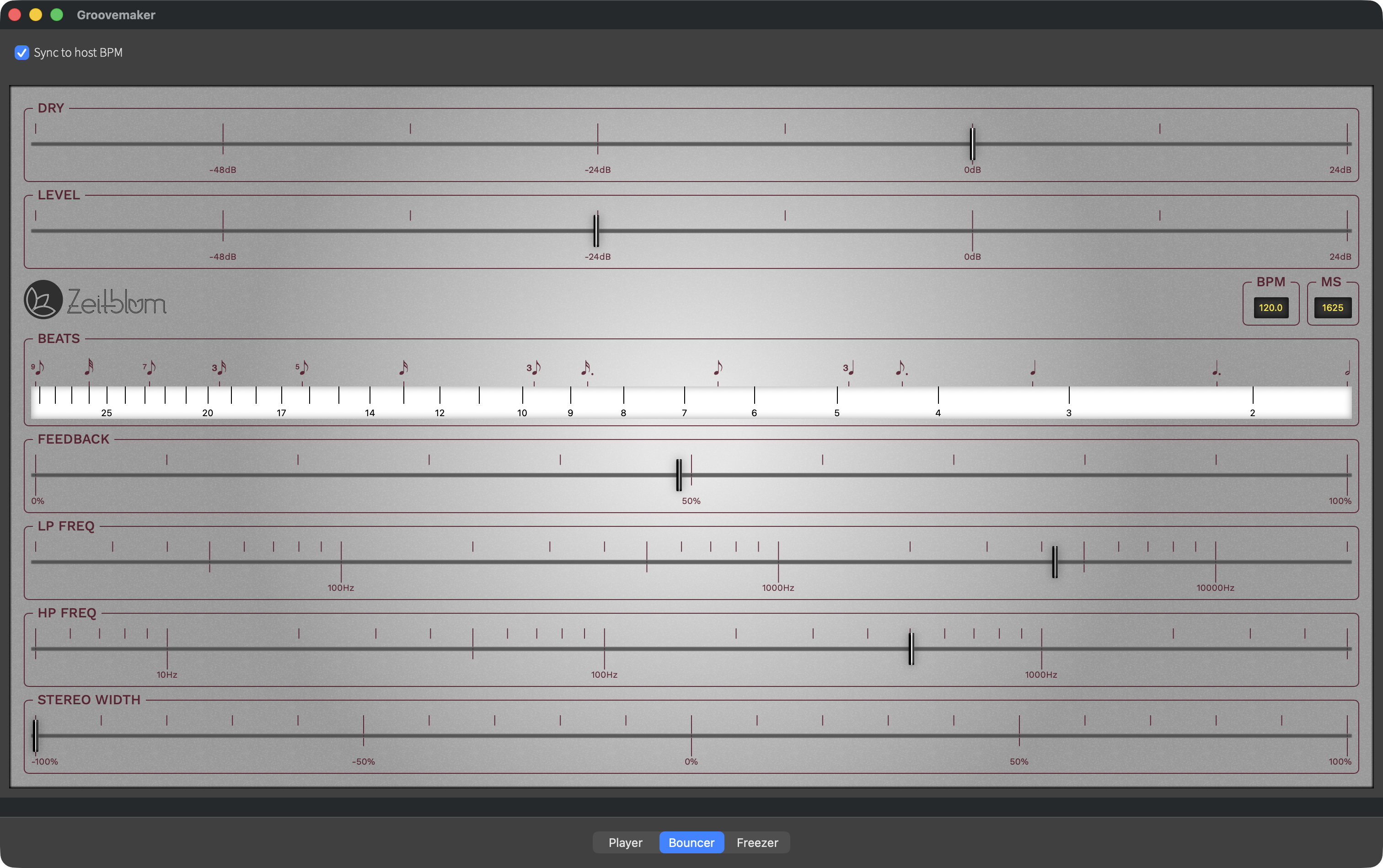Click the 20 mark on the BEATS ruler
This screenshot has width=1383, height=868.
(x=208, y=413)
